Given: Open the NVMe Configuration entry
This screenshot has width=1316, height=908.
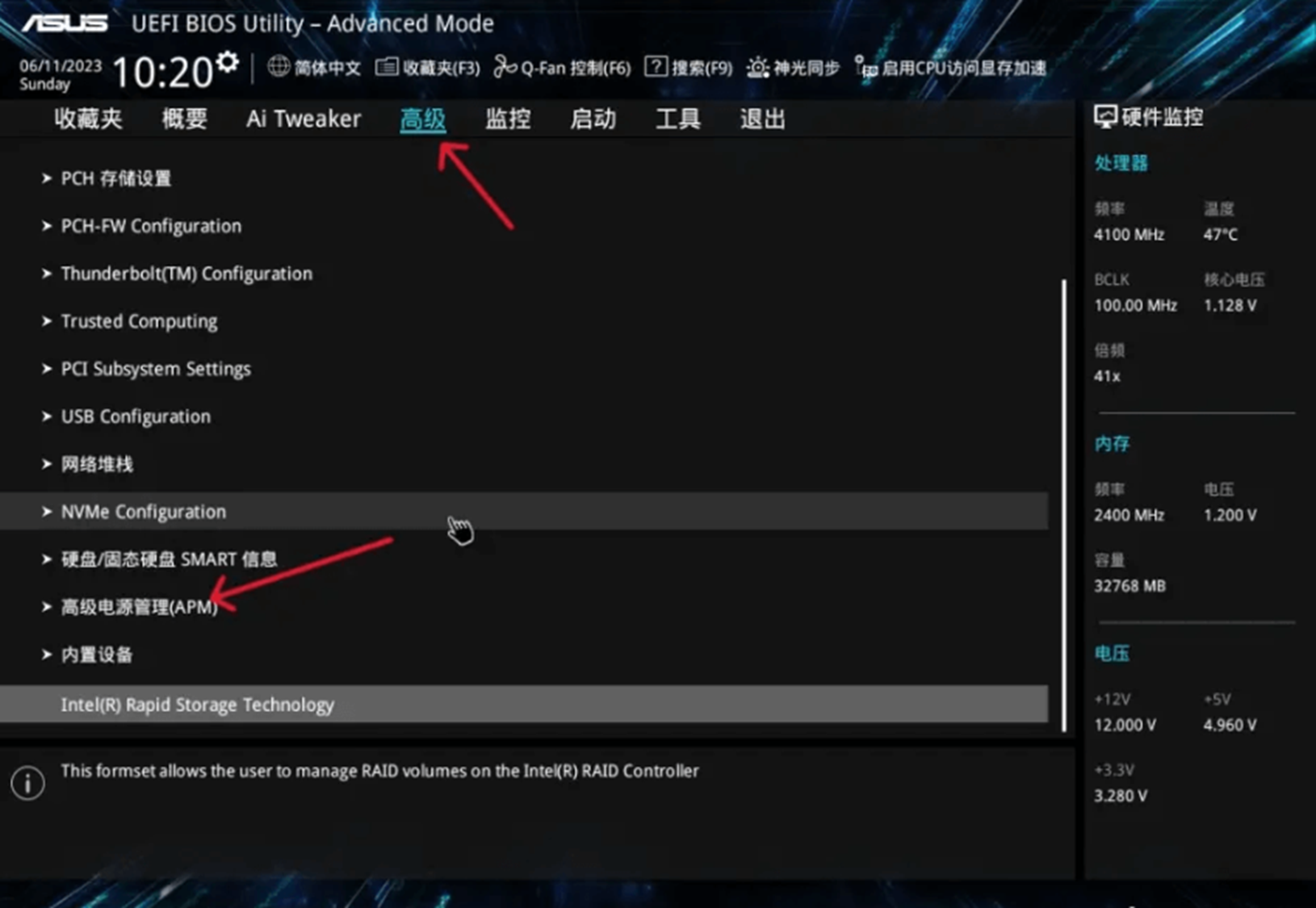Looking at the screenshot, I should click(144, 512).
